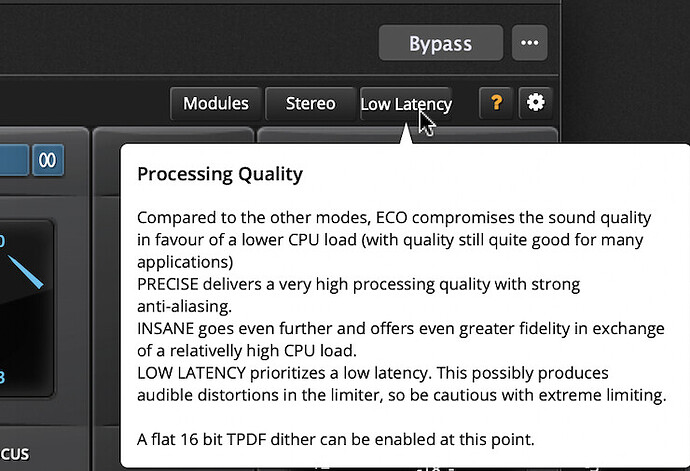This screenshot has width=690, height=471.
Task: Click the blue needle on the meter
Action: coord(26,272)
